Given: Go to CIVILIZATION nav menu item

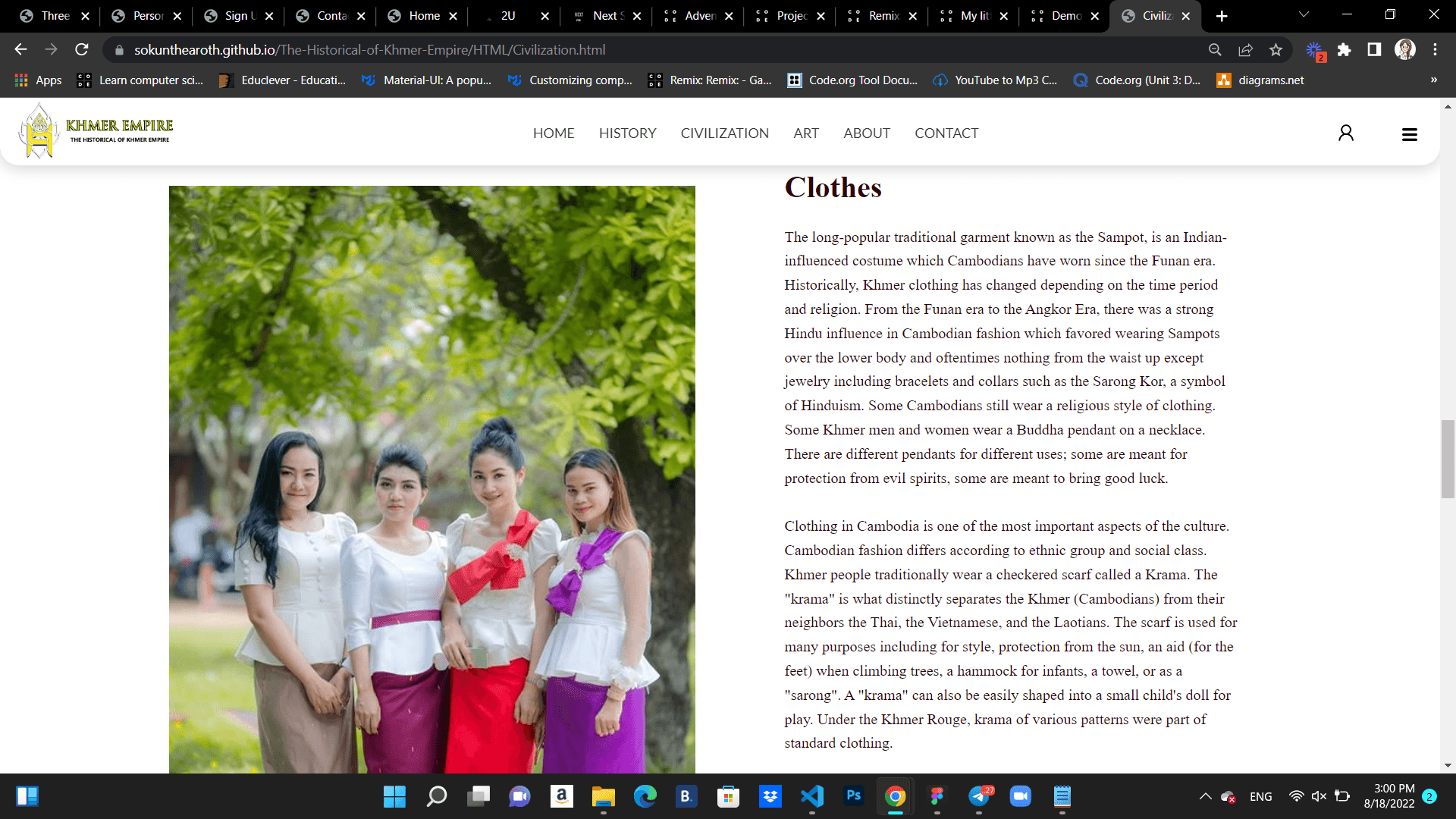Looking at the screenshot, I should (x=724, y=133).
